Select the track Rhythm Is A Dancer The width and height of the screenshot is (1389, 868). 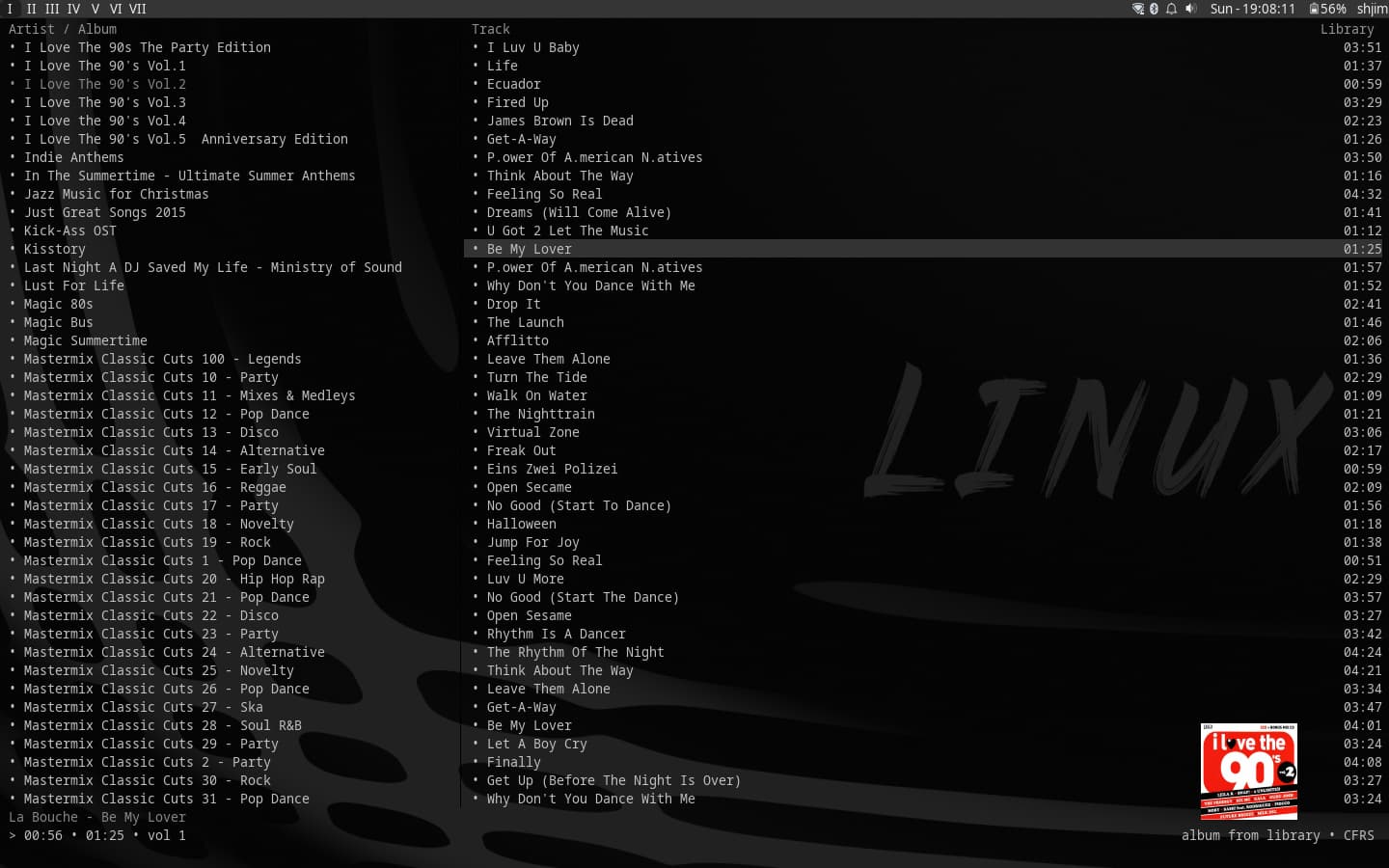pos(557,634)
